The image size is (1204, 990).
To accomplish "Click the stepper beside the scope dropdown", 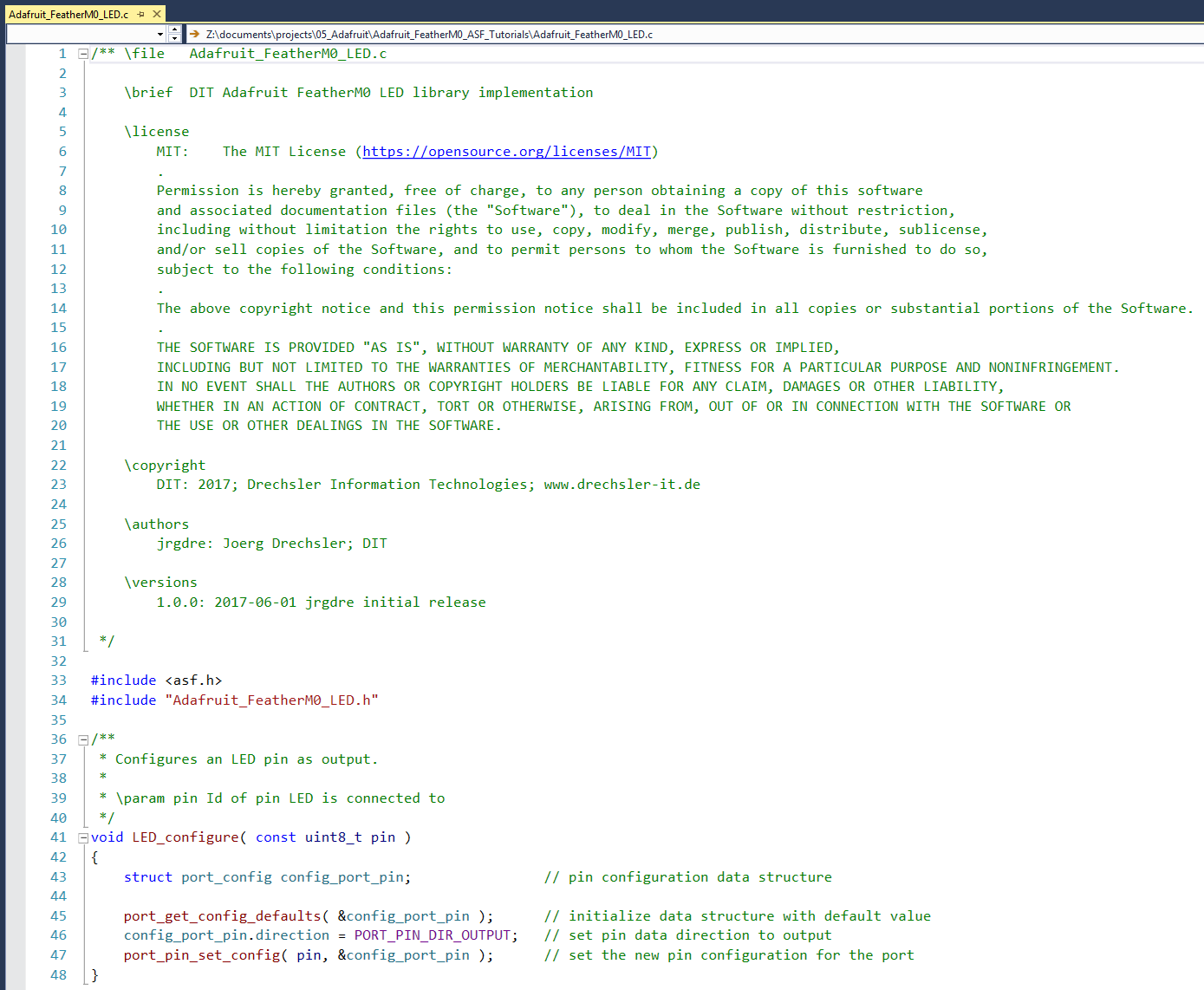I will [x=174, y=34].
